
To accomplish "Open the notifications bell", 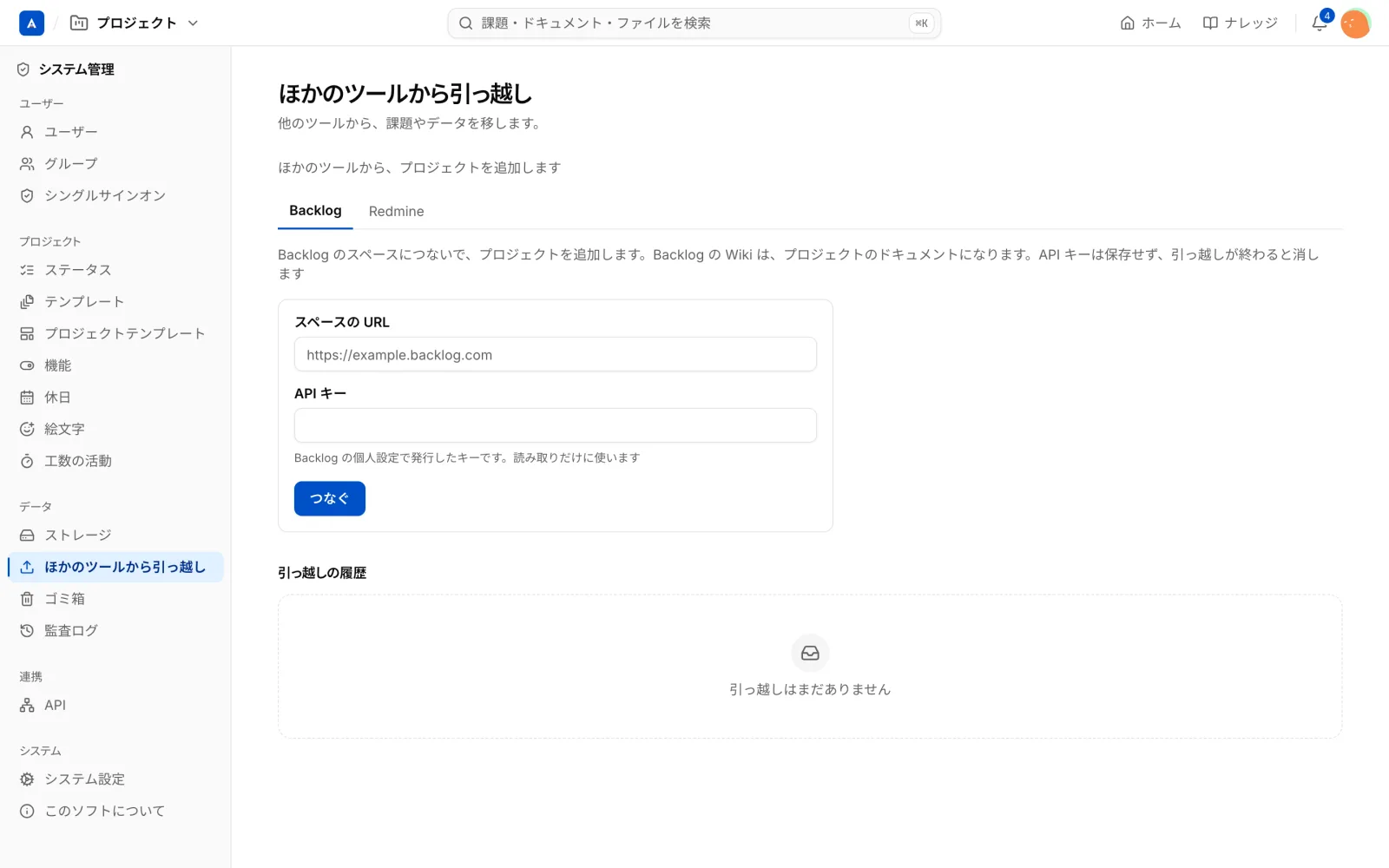I will 1320,23.
